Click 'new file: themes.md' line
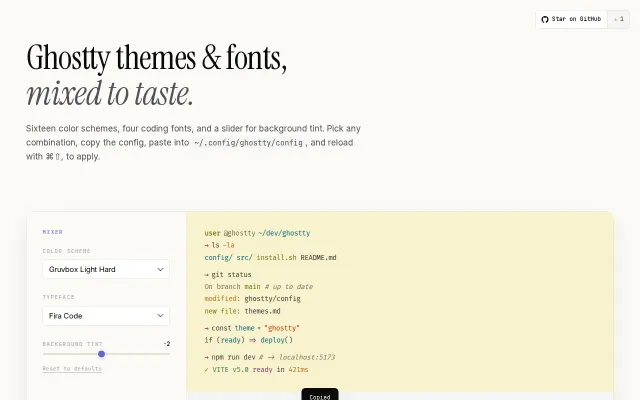The height and width of the screenshot is (400, 640). tap(242, 311)
